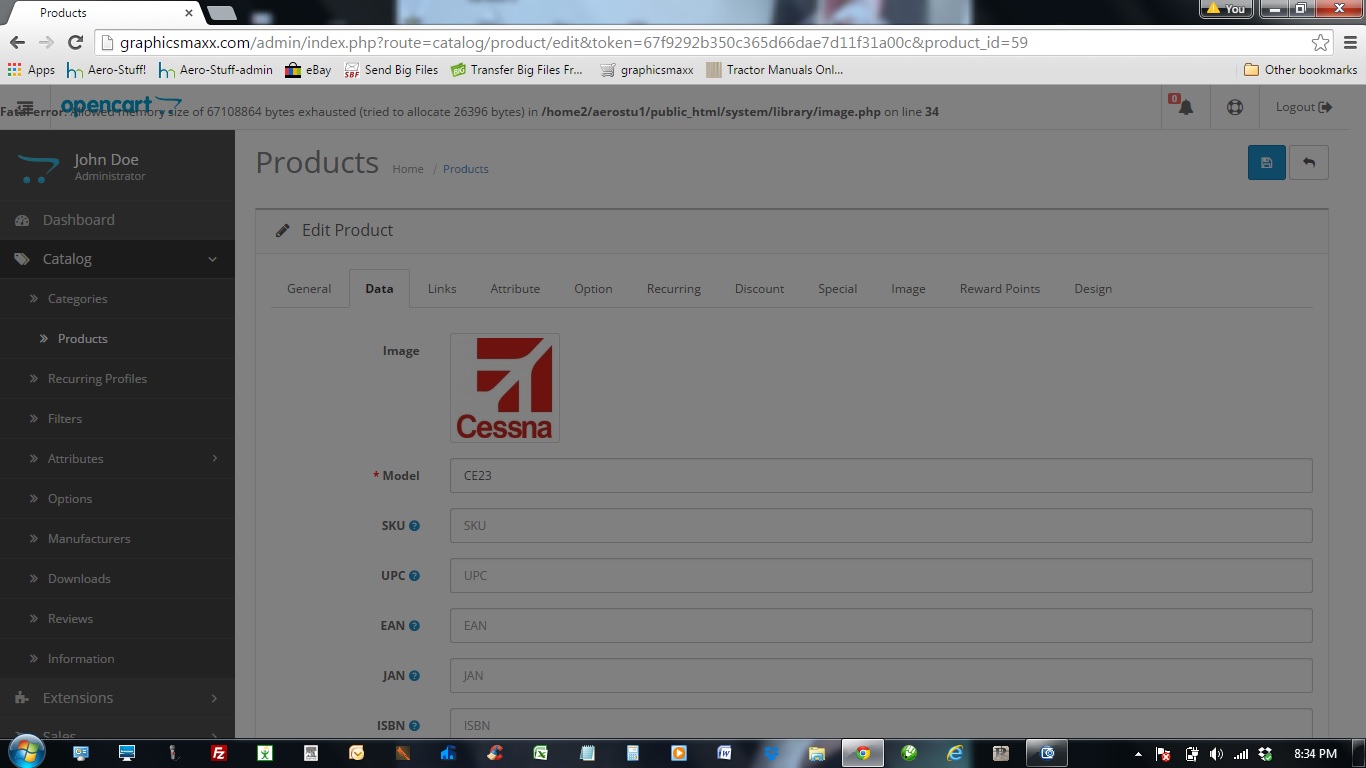Click the cancel back-arrow button

click(1309, 163)
